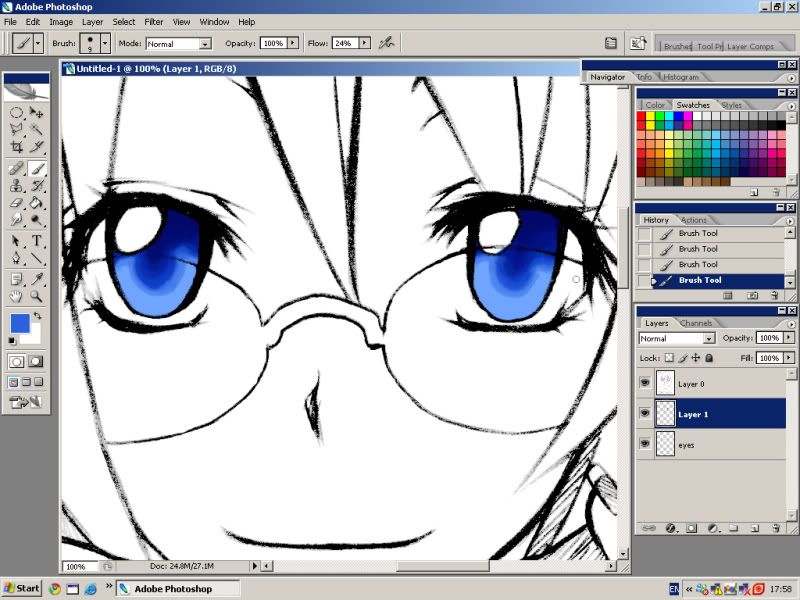Switch to the Actions tab
Image resolution: width=800 pixels, height=600 pixels.
[694, 220]
